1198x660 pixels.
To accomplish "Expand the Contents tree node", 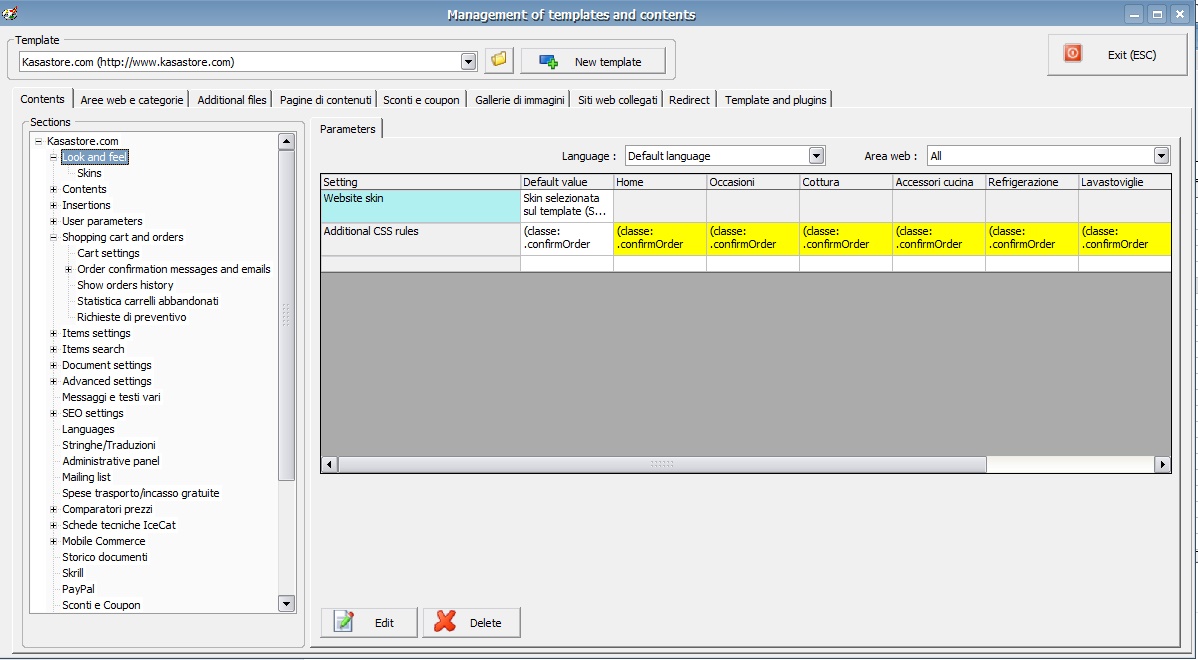I will click(x=54, y=189).
